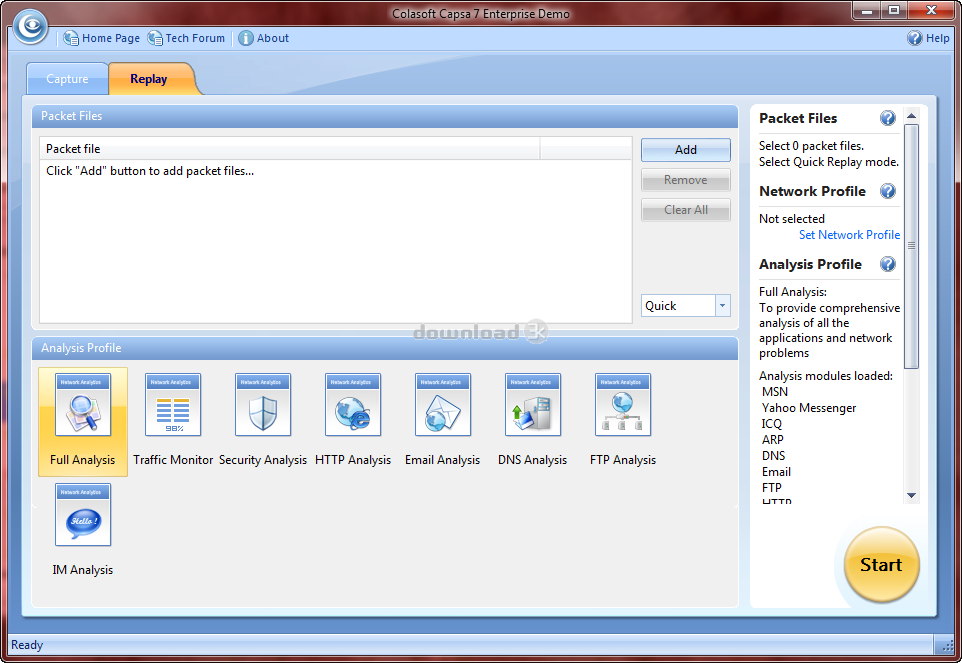Click the Packet file column header
The image size is (962, 663).
[290, 148]
